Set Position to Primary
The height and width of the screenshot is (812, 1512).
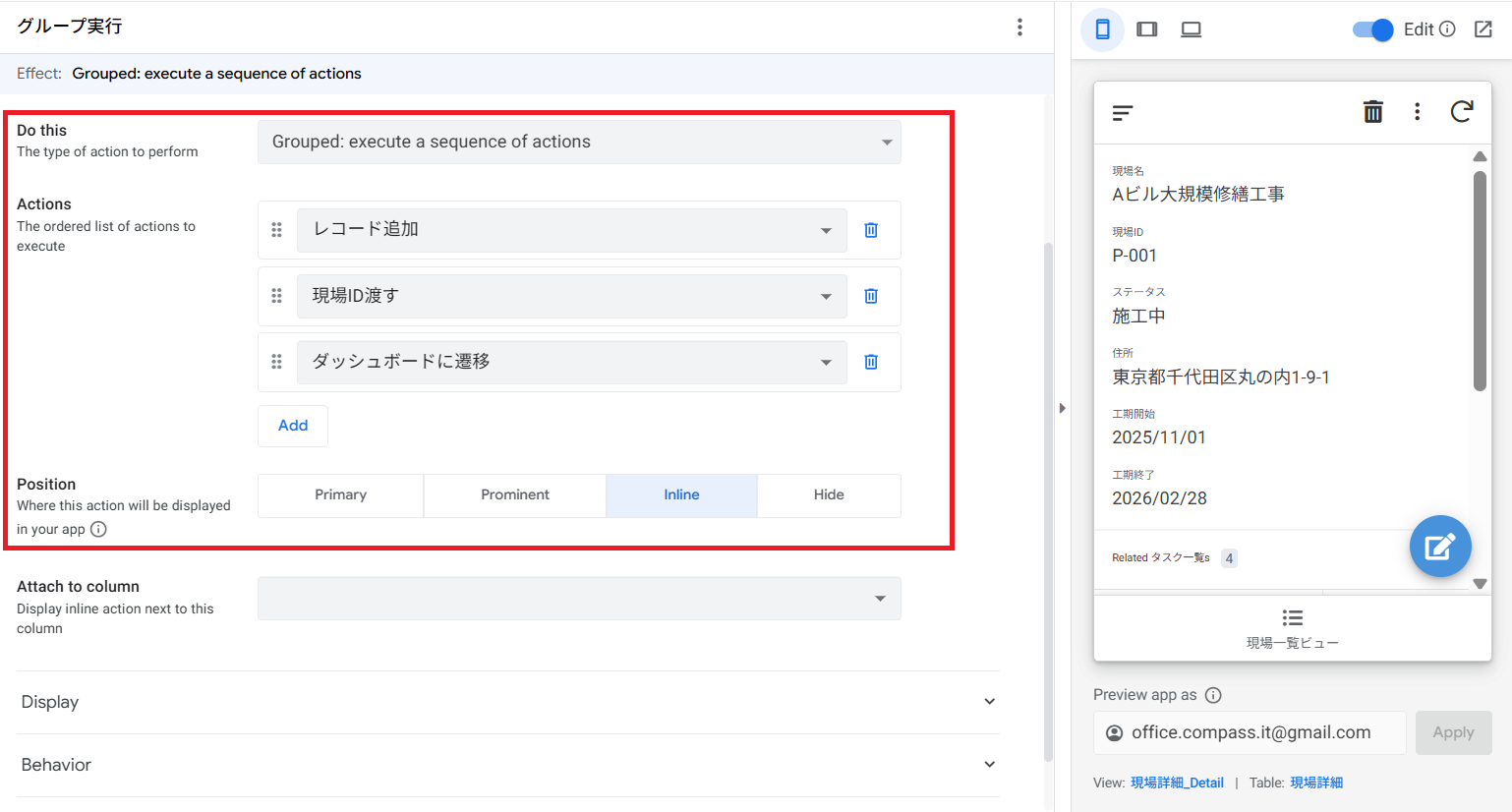[x=340, y=495]
